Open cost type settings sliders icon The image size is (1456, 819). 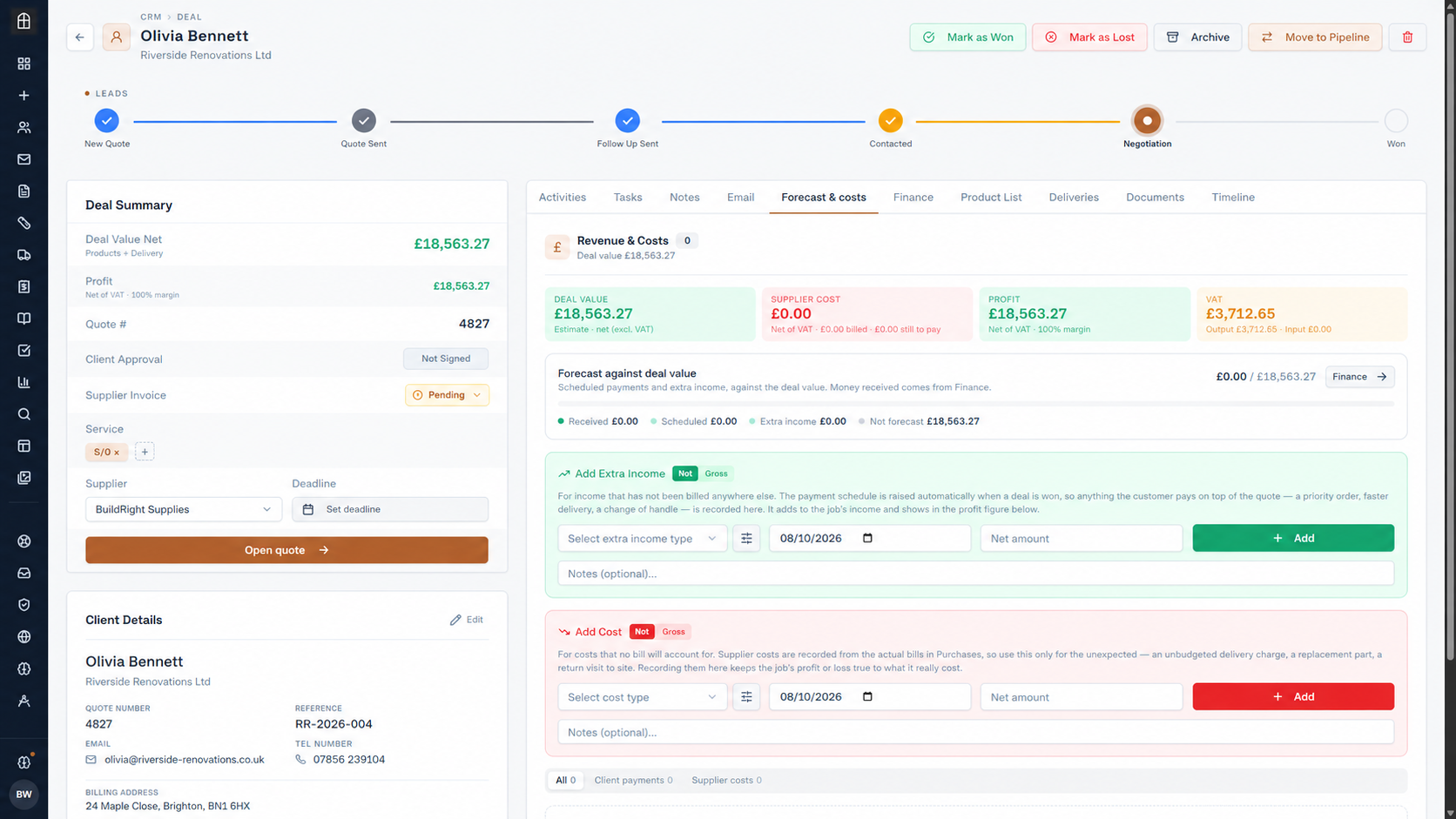(x=746, y=696)
